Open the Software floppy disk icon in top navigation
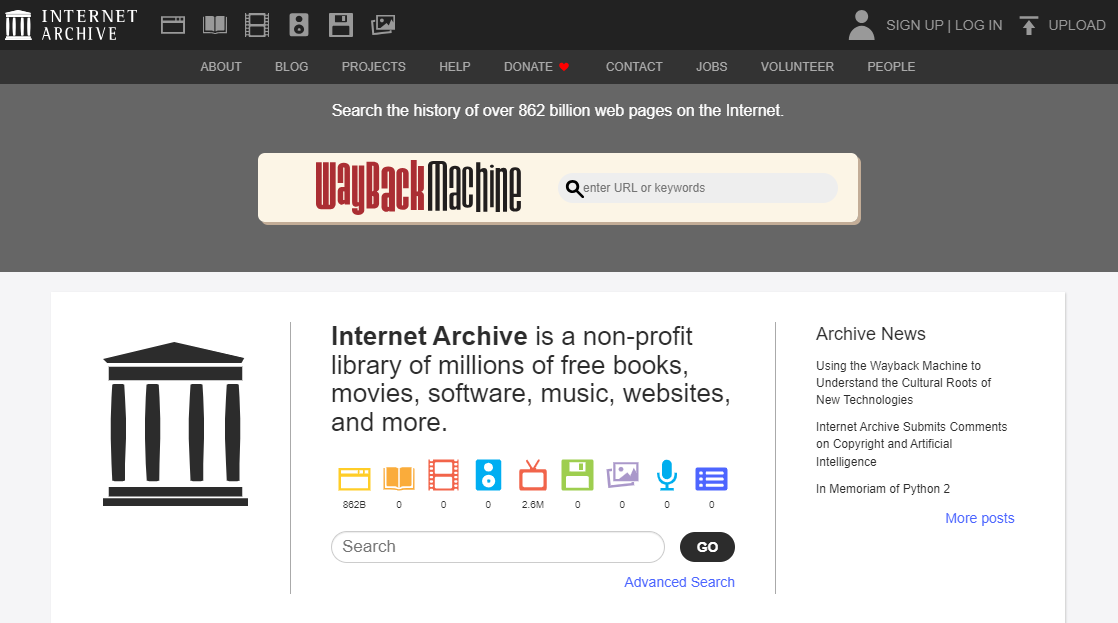Viewport: 1118px width, 623px height. coord(340,24)
